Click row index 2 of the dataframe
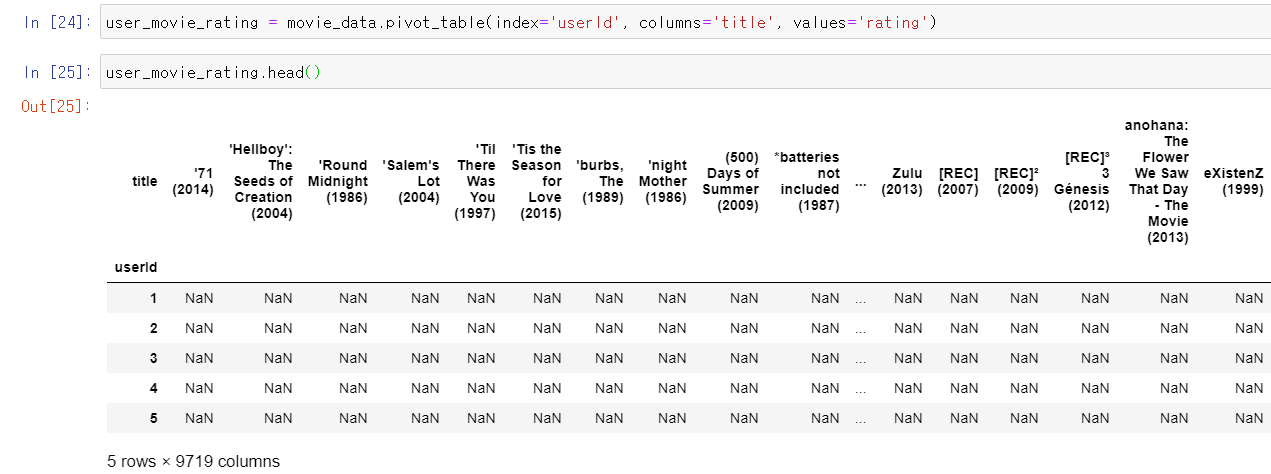The image size is (1271, 474). click(x=154, y=328)
